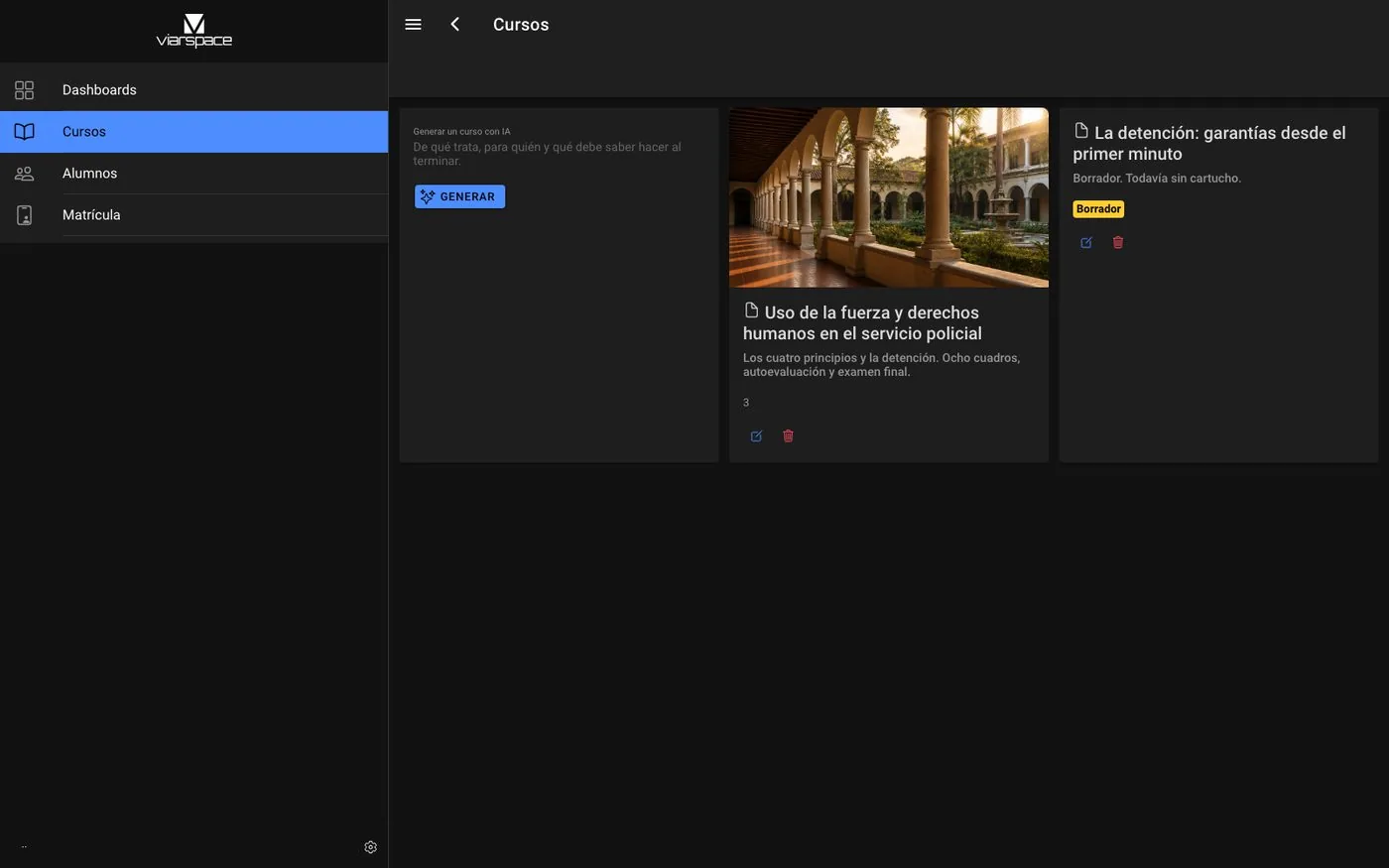
Task: Click the GENERAR button
Action: click(x=459, y=196)
